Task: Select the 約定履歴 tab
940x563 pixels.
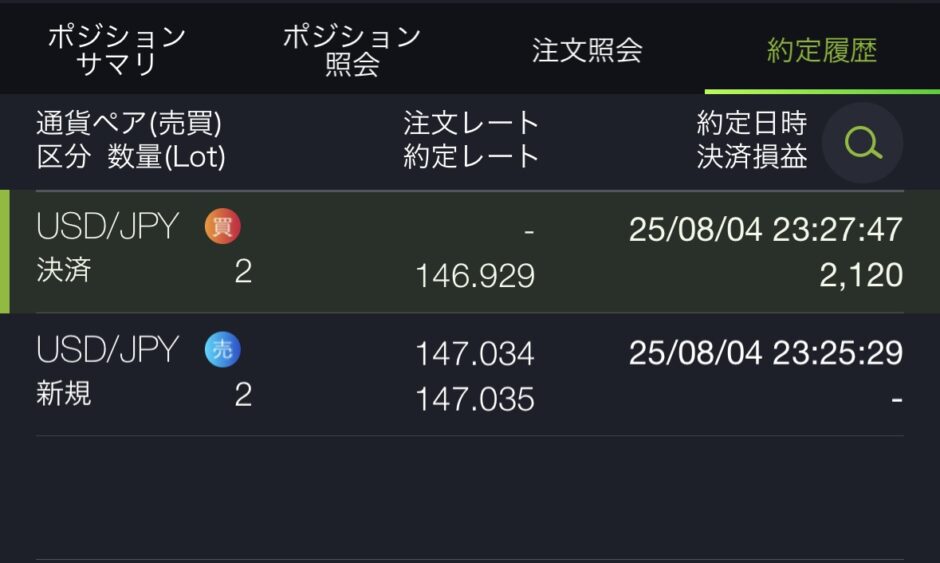Action: tap(822, 50)
